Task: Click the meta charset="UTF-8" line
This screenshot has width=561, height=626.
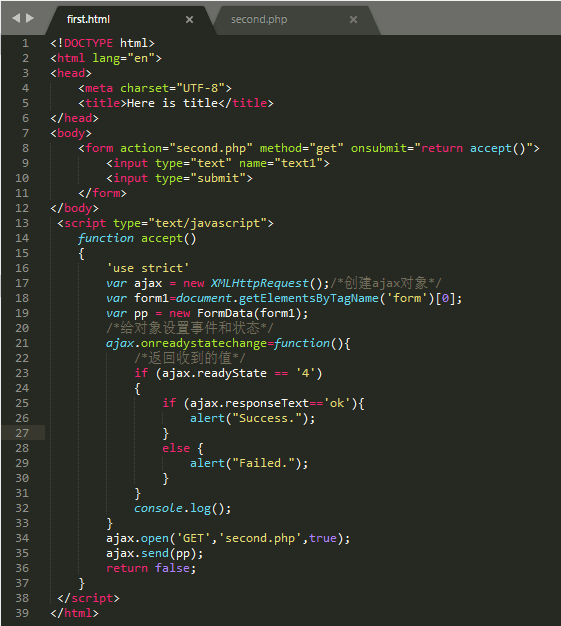Action: pyautogui.click(x=155, y=88)
